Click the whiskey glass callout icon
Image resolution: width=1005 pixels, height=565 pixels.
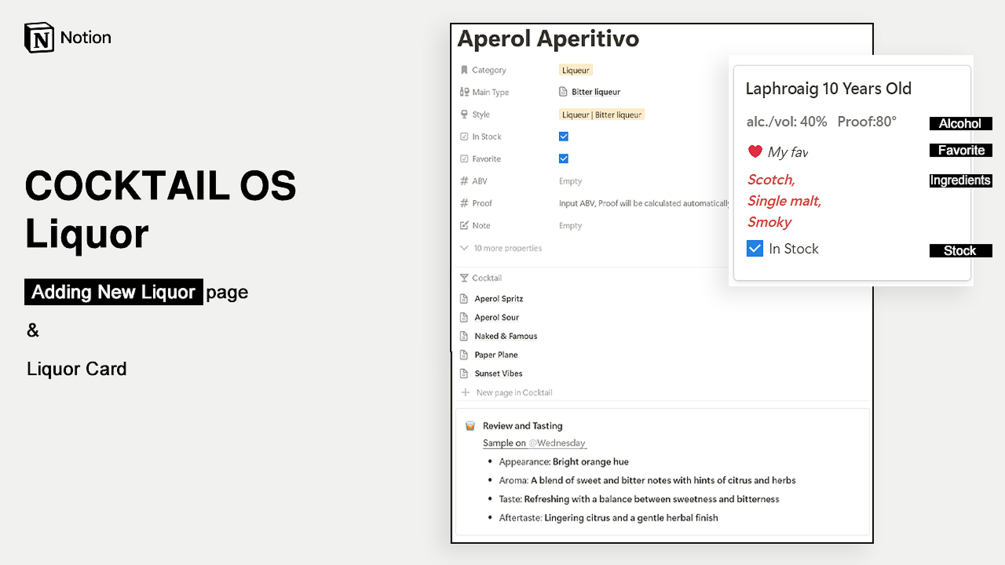click(470, 426)
